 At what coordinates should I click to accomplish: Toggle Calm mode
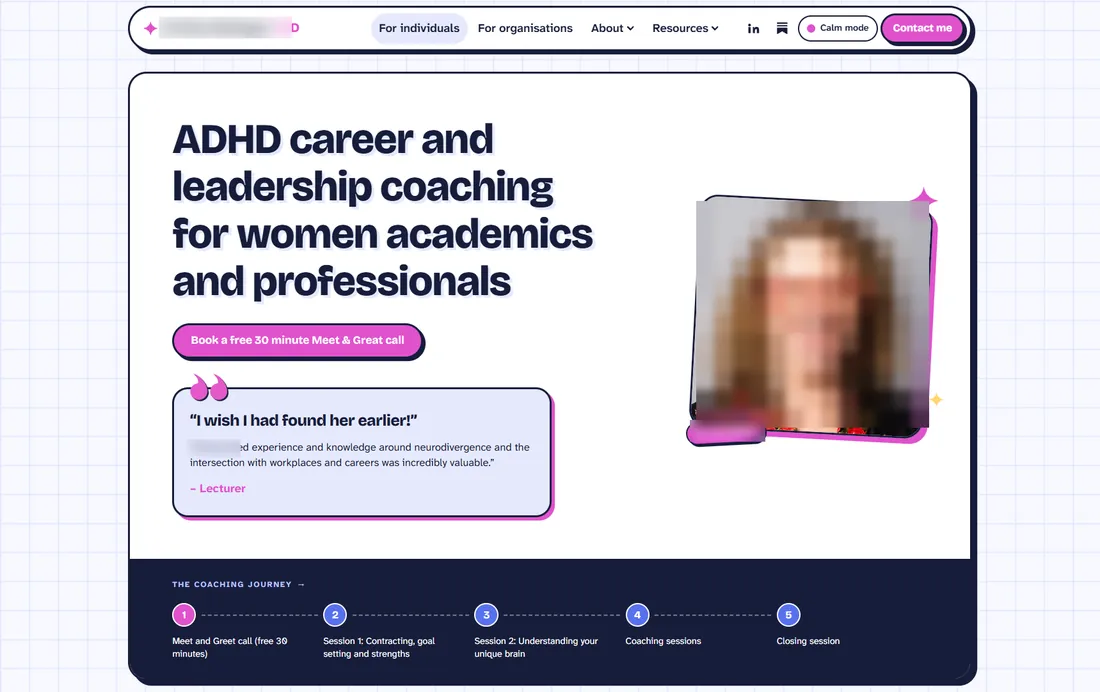click(x=838, y=28)
